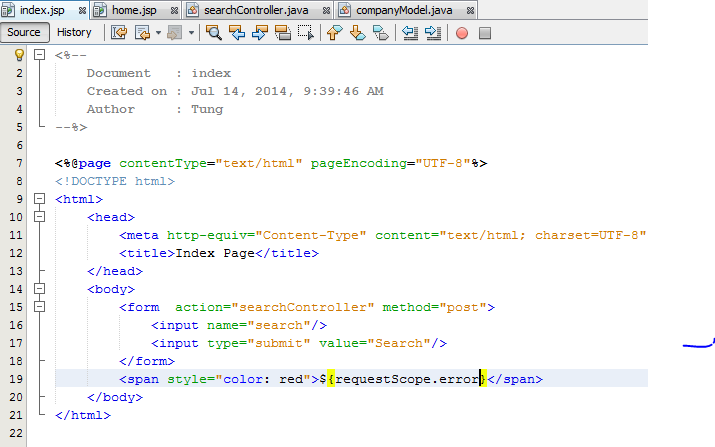Click "pageEncoding" attribute on line 7
715x447 pixels.
tap(358, 163)
